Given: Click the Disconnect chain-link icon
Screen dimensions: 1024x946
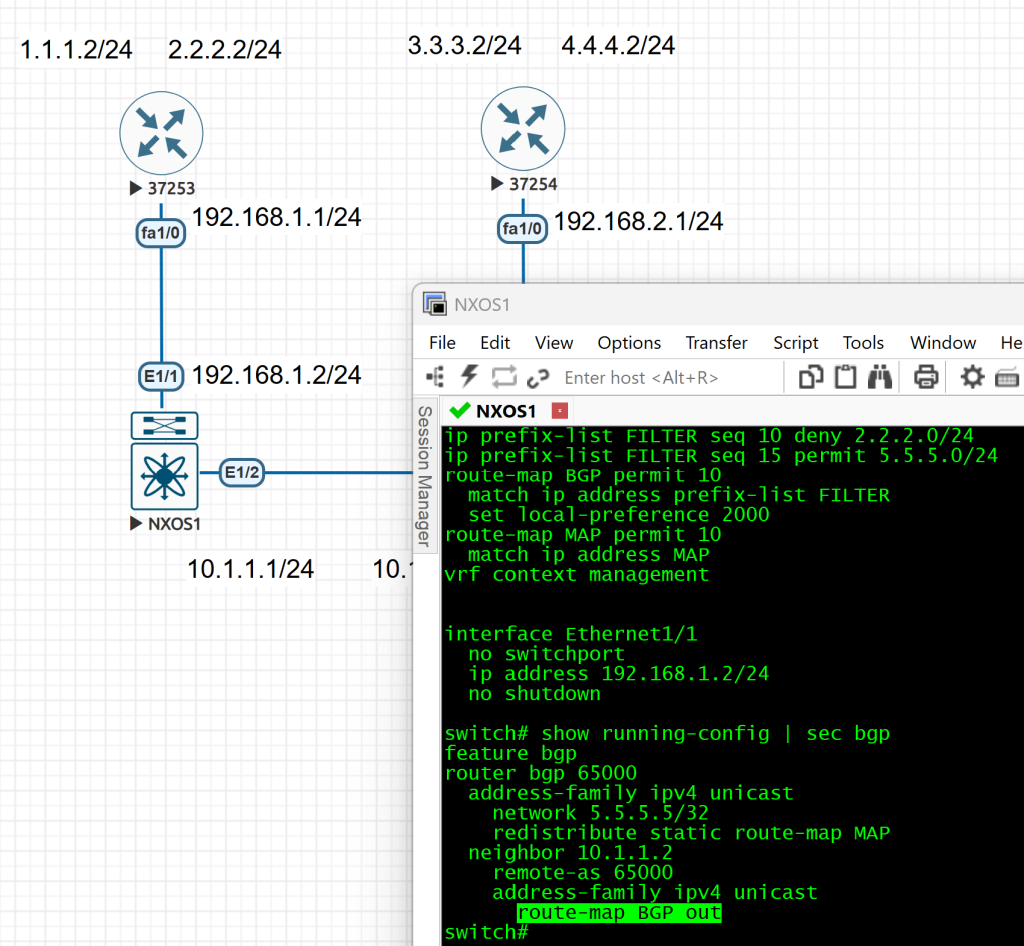Looking at the screenshot, I should click(538, 377).
